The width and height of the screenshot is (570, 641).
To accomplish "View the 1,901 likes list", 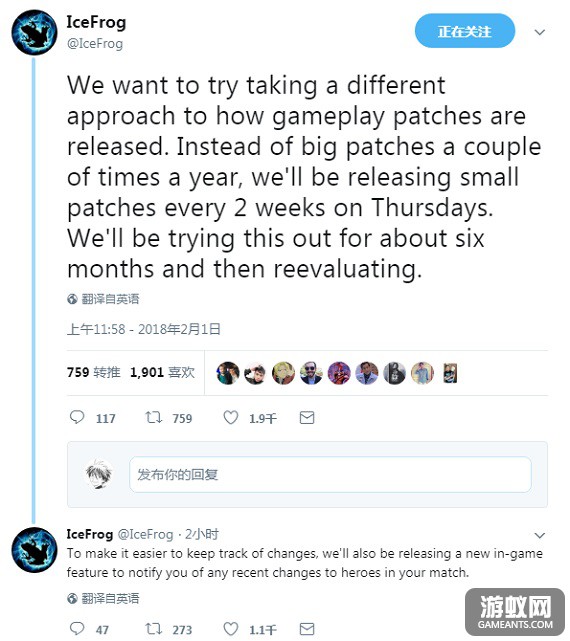I will click(162, 372).
